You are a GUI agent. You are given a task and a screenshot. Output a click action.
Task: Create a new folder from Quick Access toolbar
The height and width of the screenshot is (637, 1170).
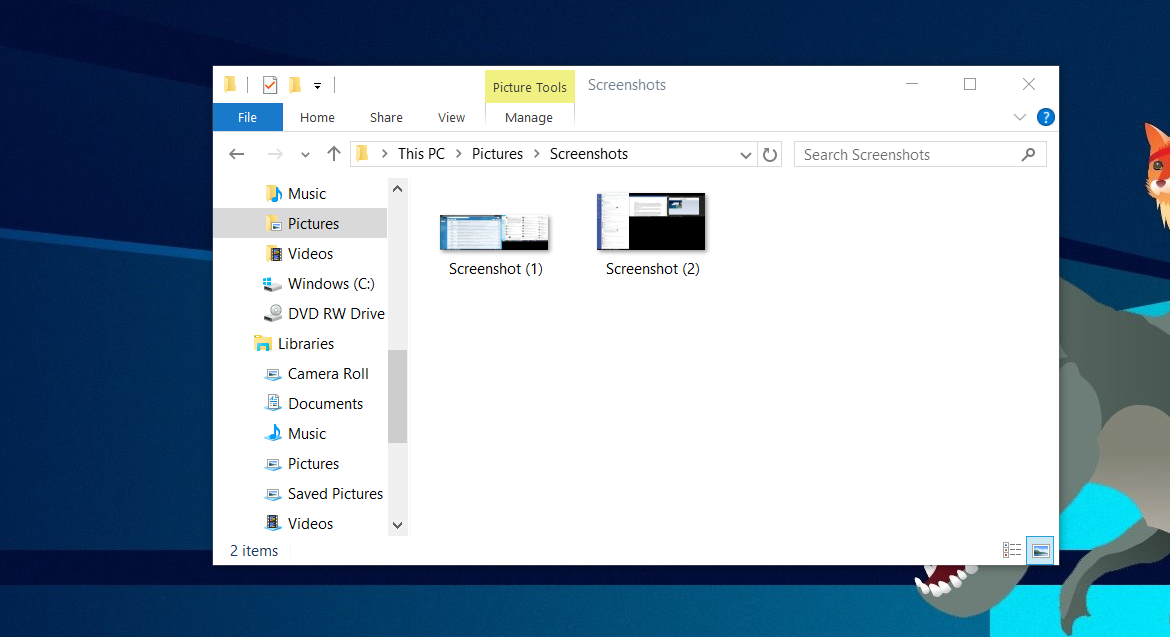click(294, 84)
